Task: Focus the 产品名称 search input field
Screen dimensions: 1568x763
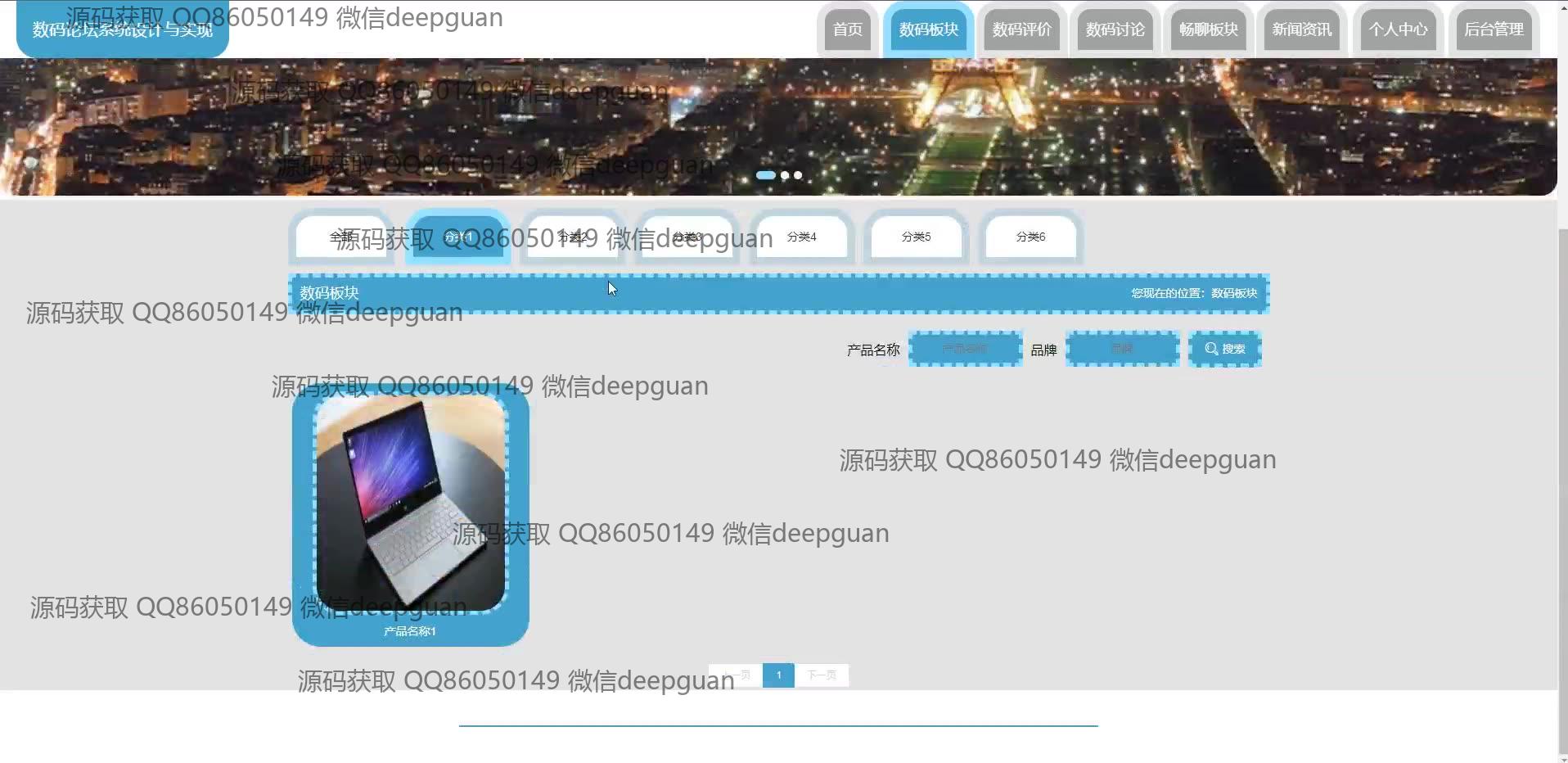Action: (965, 349)
